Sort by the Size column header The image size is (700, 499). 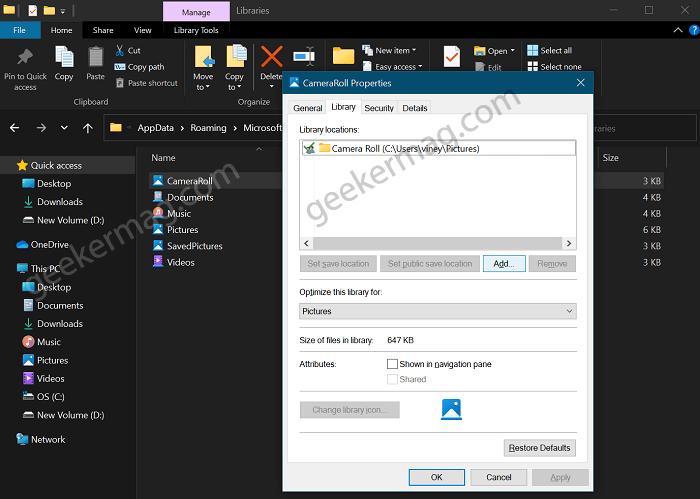[610, 158]
